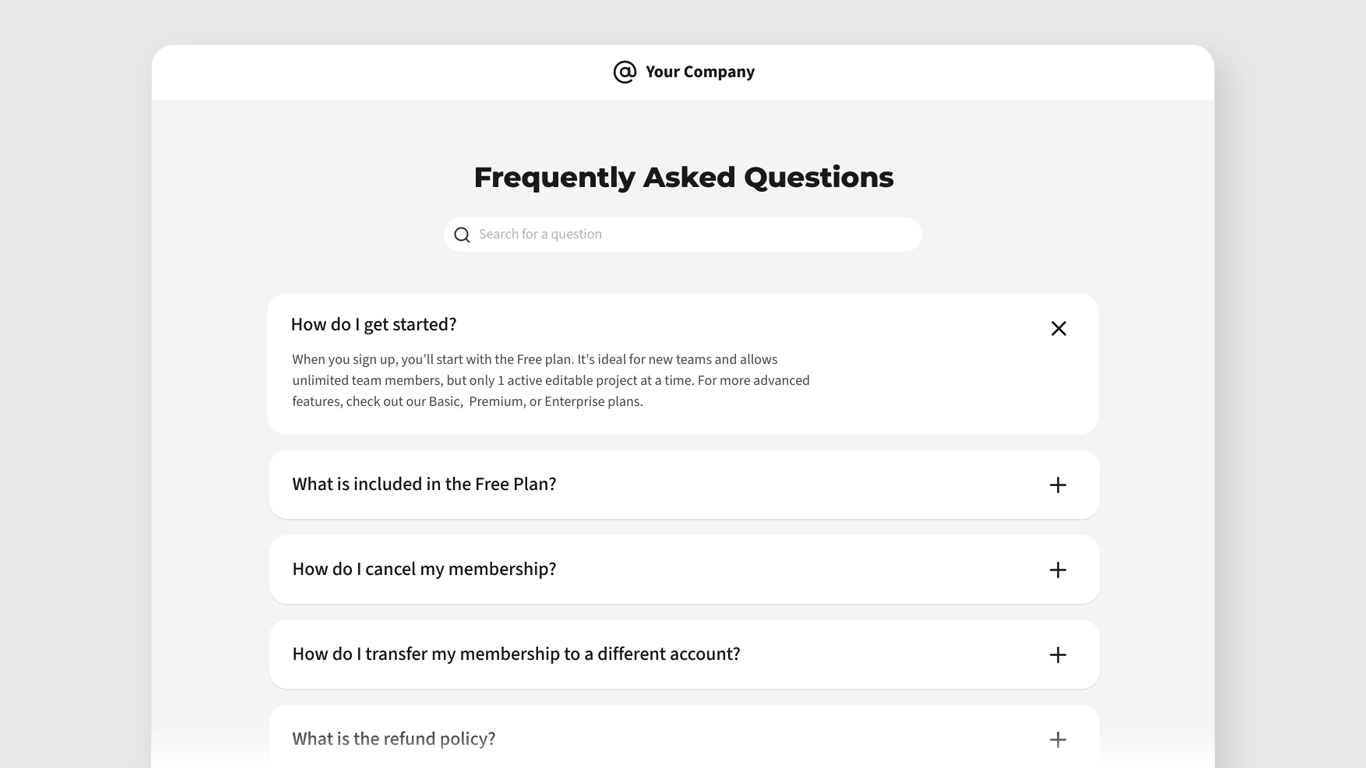Click the plus icon next to Free Plan question
The width and height of the screenshot is (1366, 768).
[x=1057, y=484]
